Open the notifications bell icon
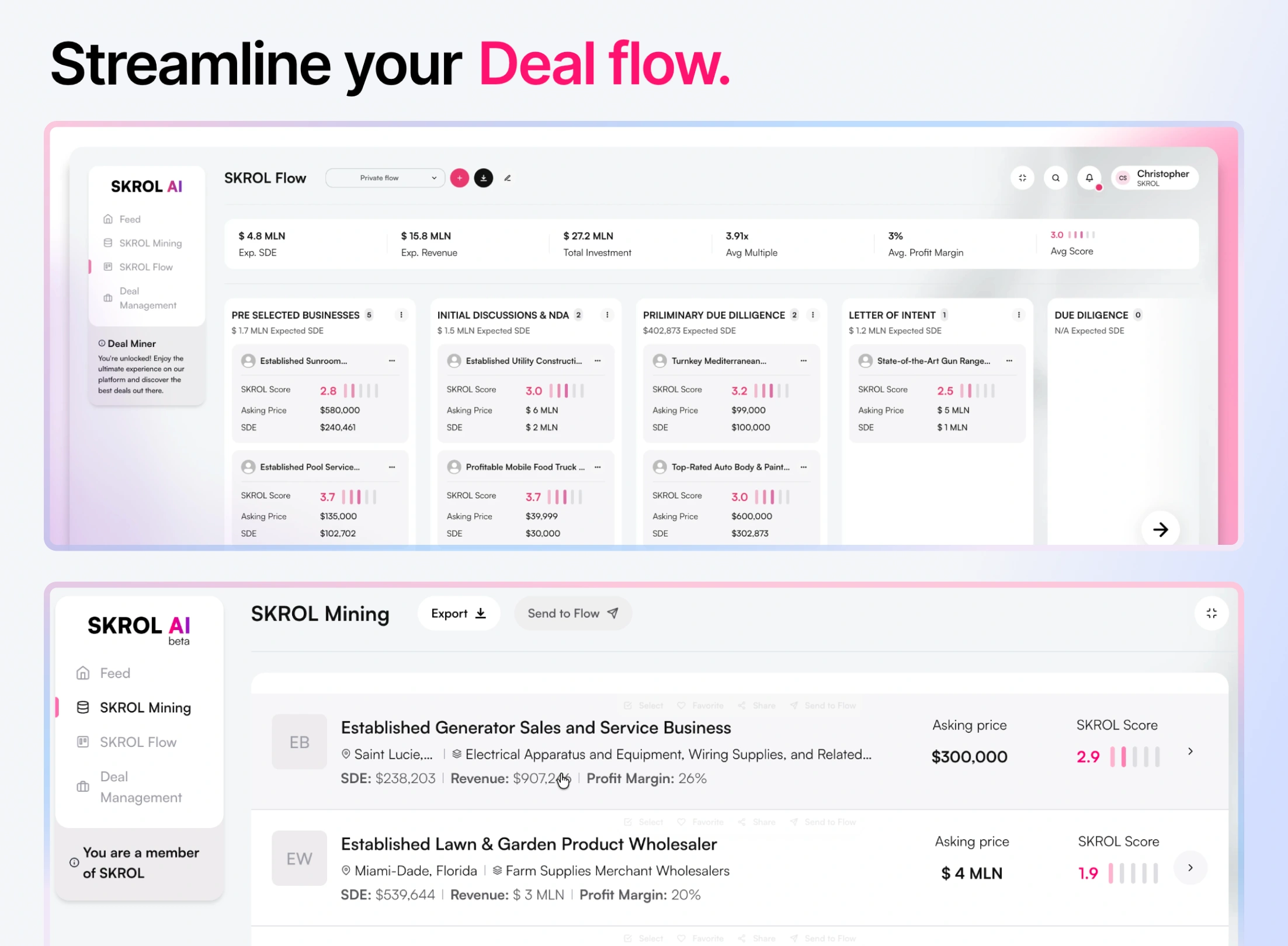This screenshot has width=1288, height=946. (1089, 178)
